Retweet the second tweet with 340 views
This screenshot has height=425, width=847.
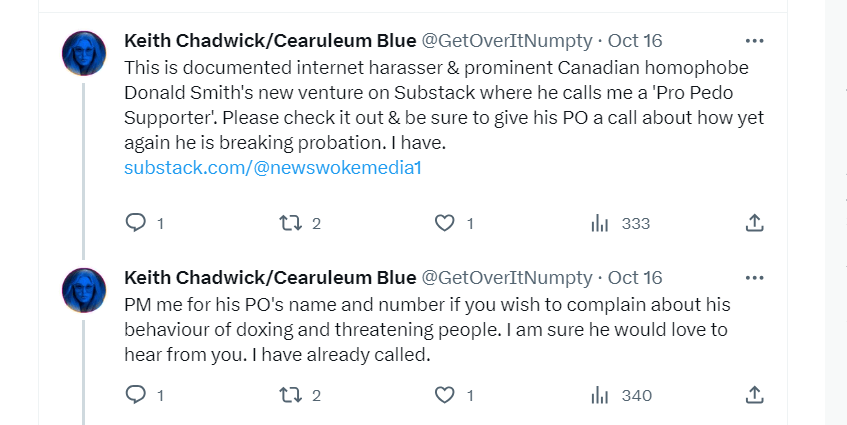coord(290,395)
